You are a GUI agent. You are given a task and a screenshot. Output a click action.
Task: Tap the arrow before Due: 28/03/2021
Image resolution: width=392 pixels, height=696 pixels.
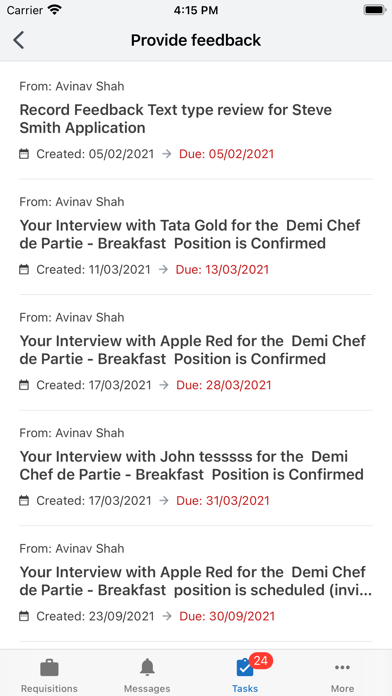click(164, 385)
